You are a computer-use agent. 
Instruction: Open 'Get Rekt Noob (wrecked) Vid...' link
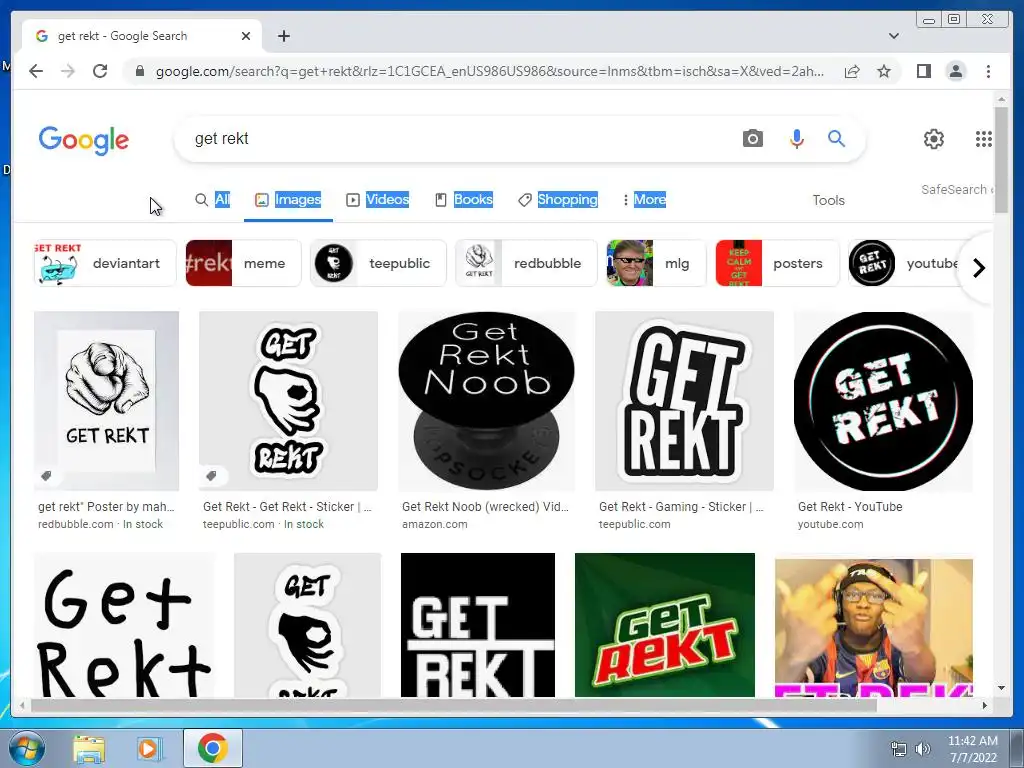[x=485, y=507]
